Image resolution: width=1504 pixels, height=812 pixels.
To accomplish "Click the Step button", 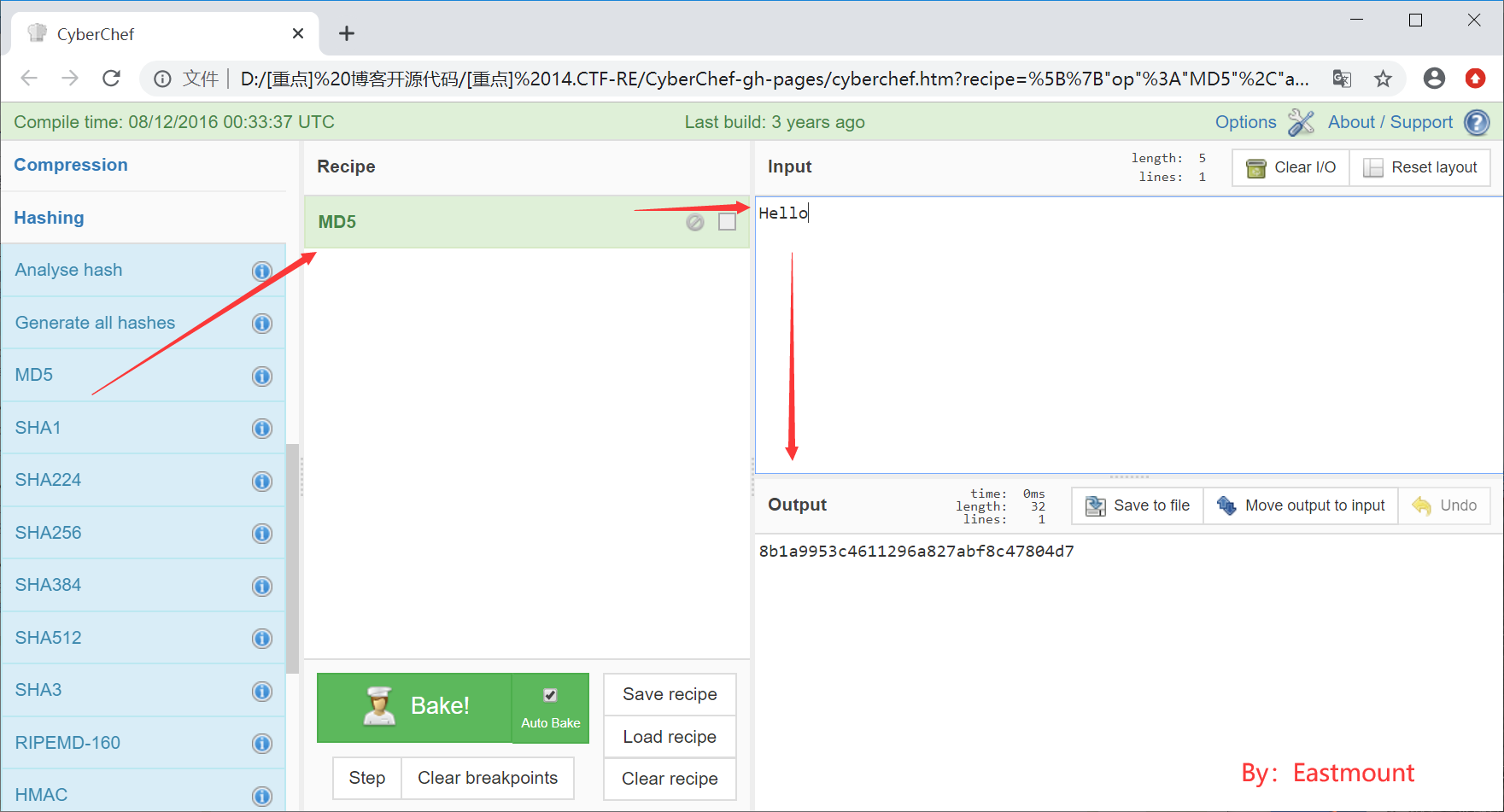I will tap(367, 778).
